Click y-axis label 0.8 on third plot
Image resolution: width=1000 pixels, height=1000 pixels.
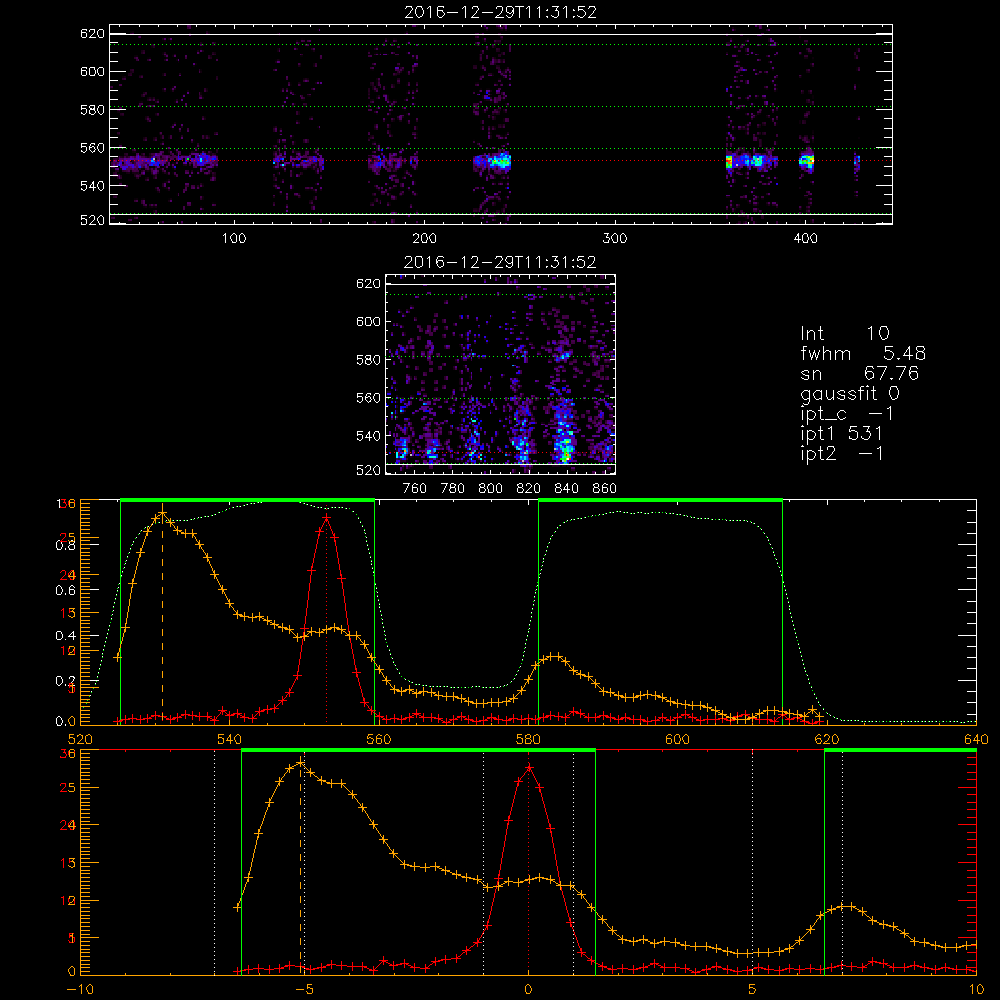pyautogui.click(x=65, y=545)
